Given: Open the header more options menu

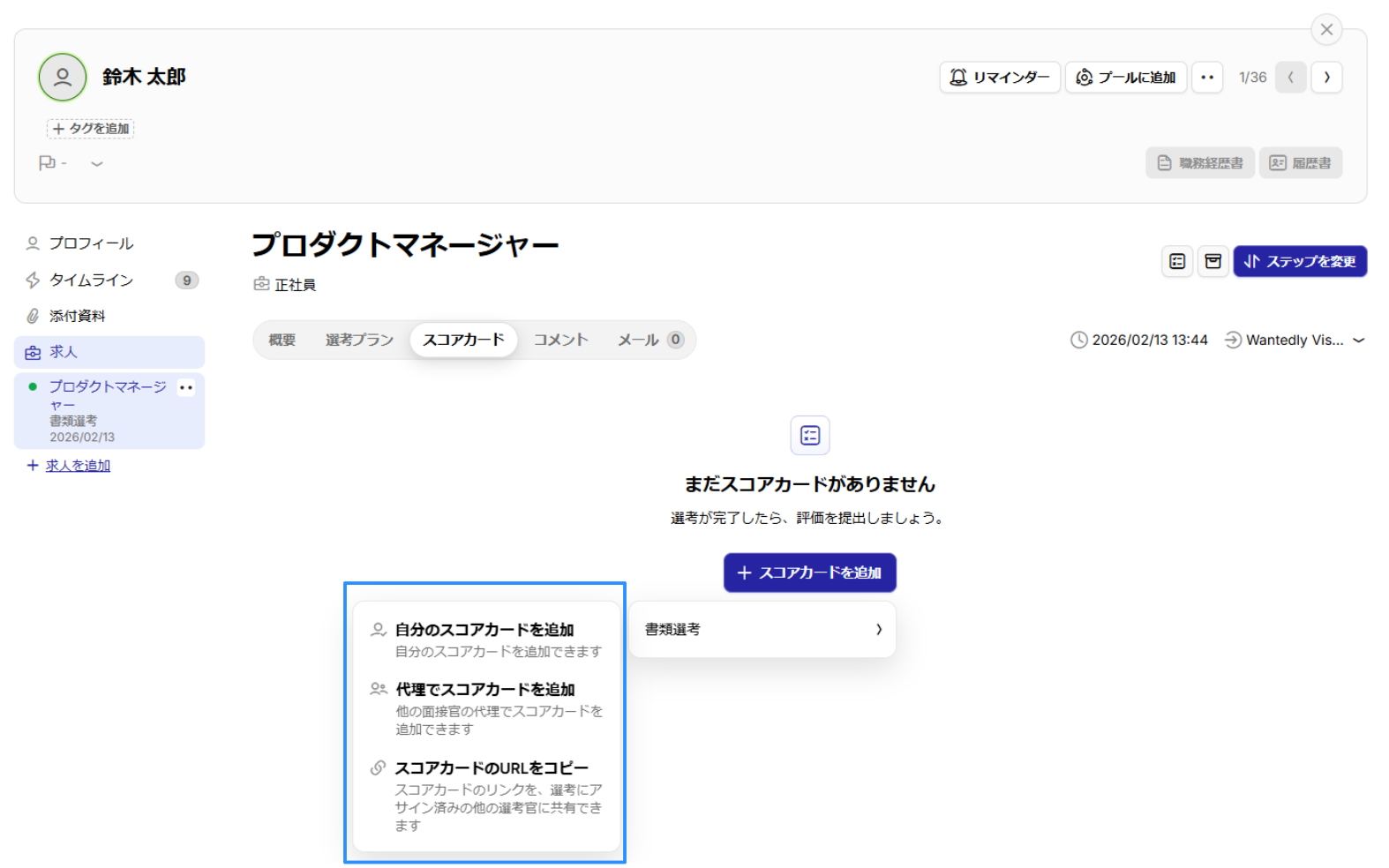Looking at the screenshot, I should (1206, 78).
